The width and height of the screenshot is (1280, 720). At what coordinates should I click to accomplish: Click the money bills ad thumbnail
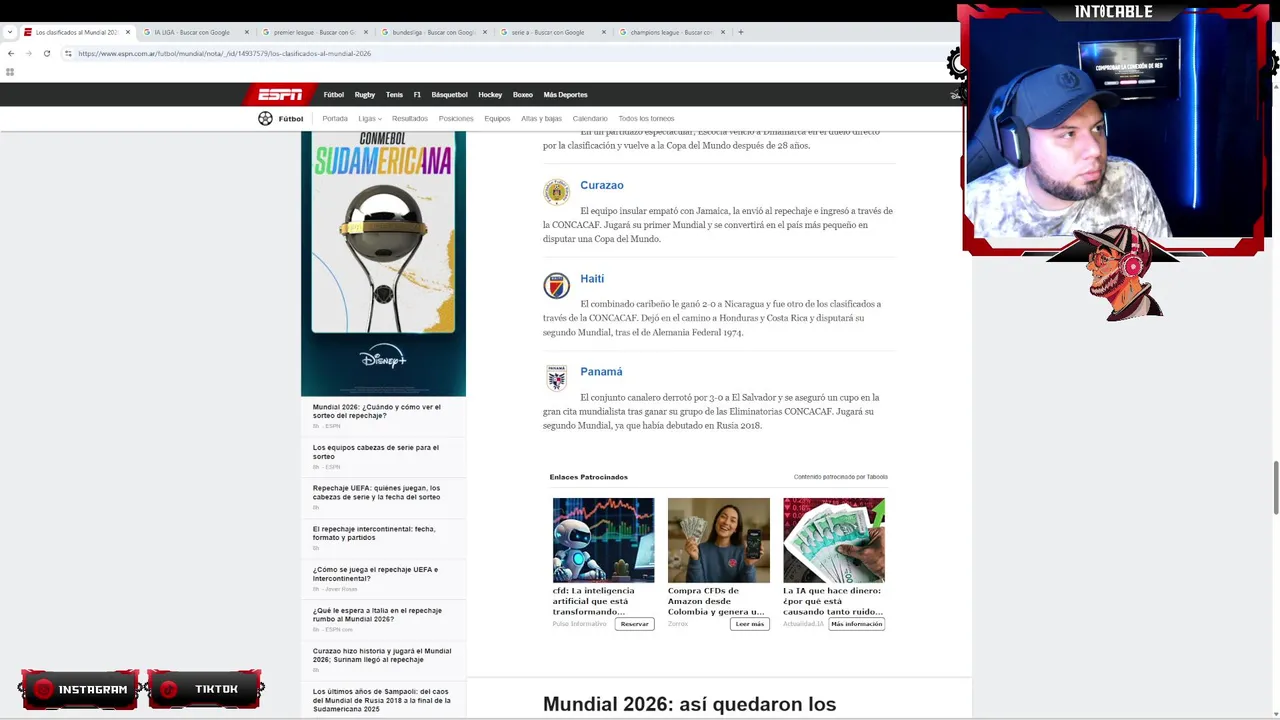(x=834, y=540)
